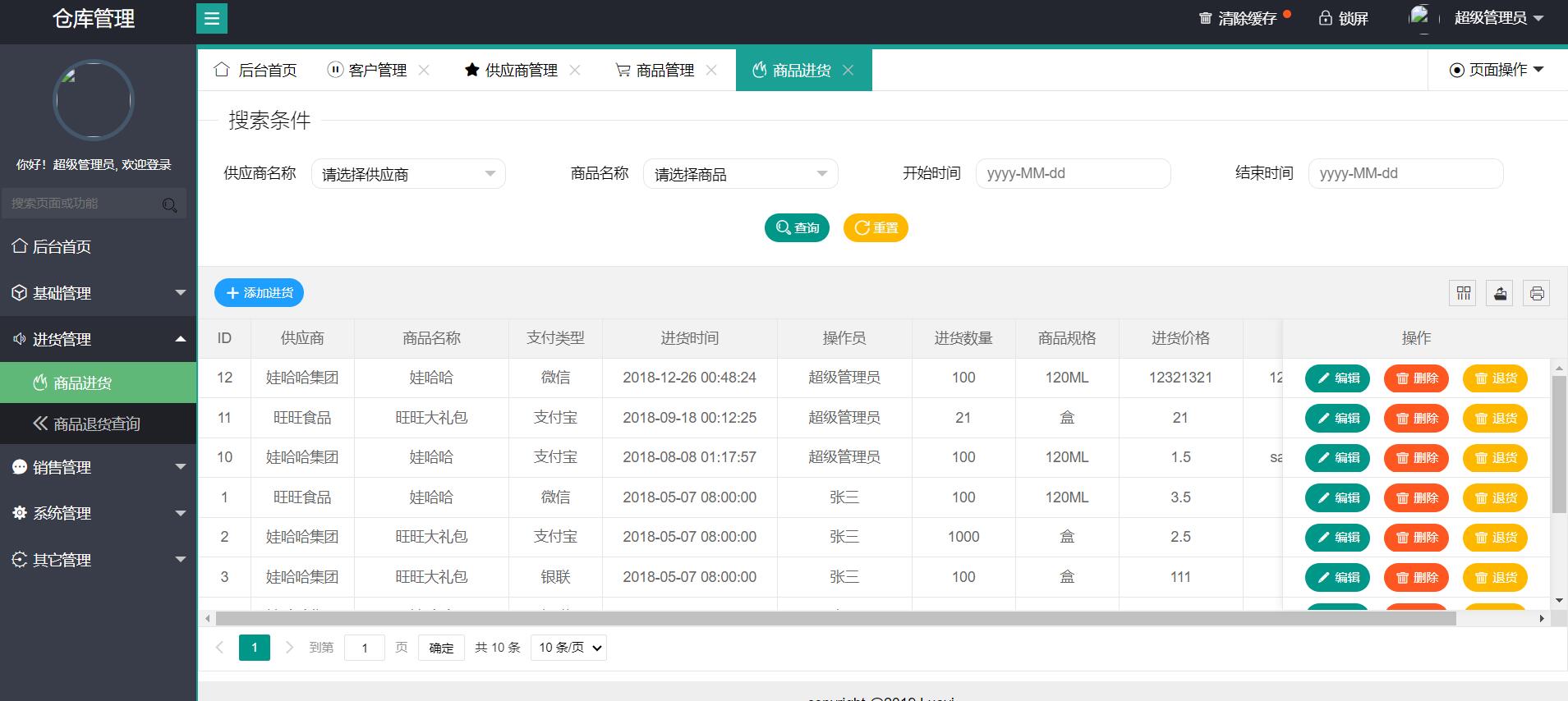This screenshot has height=701, width=1568.
Task: Delete the row with ID 12
Action: [x=1416, y=378]
